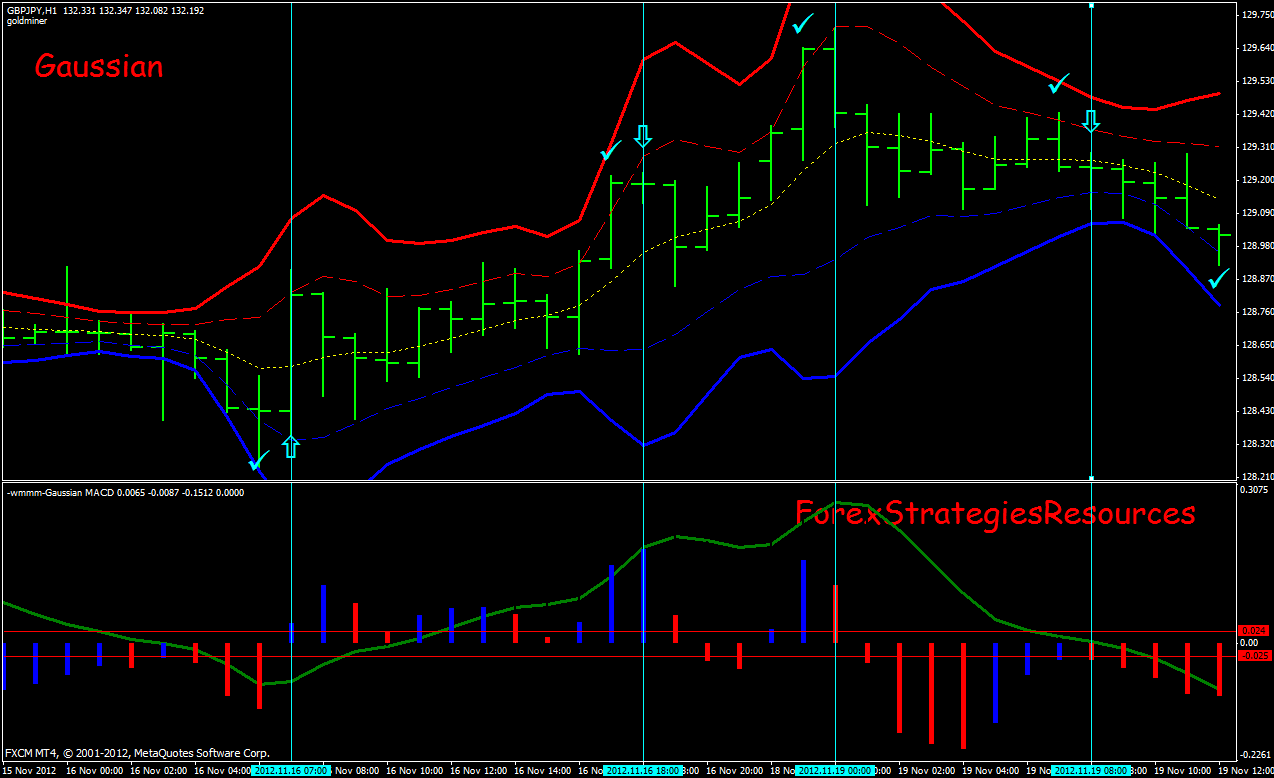Image resolution: width=1274 pixels, height=778 pixels.
Task: Click the 19 Nov 04:00 time label
Action: [990, 771]
